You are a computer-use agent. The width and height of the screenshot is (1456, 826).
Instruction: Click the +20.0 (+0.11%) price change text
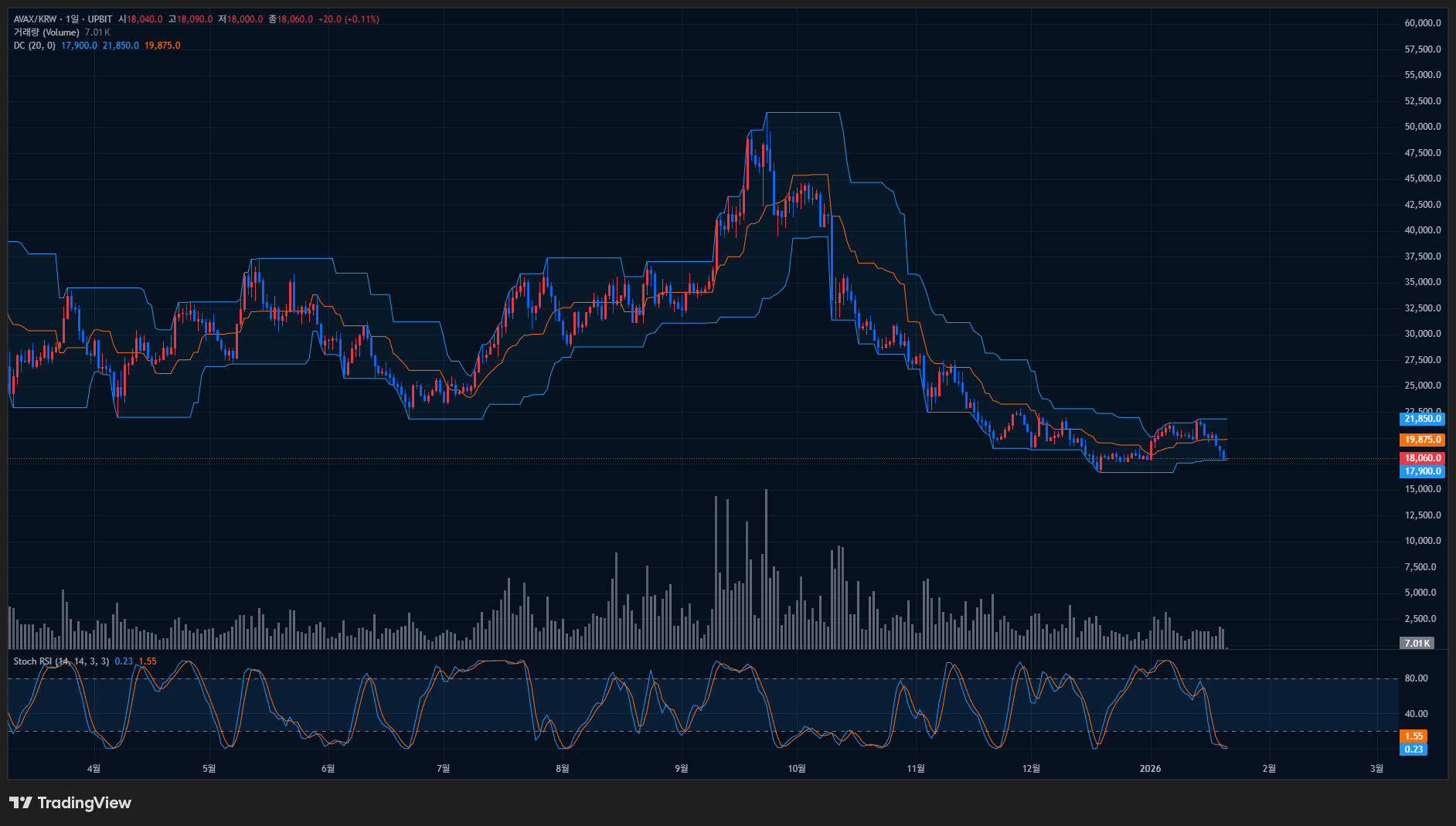point(349,19)
